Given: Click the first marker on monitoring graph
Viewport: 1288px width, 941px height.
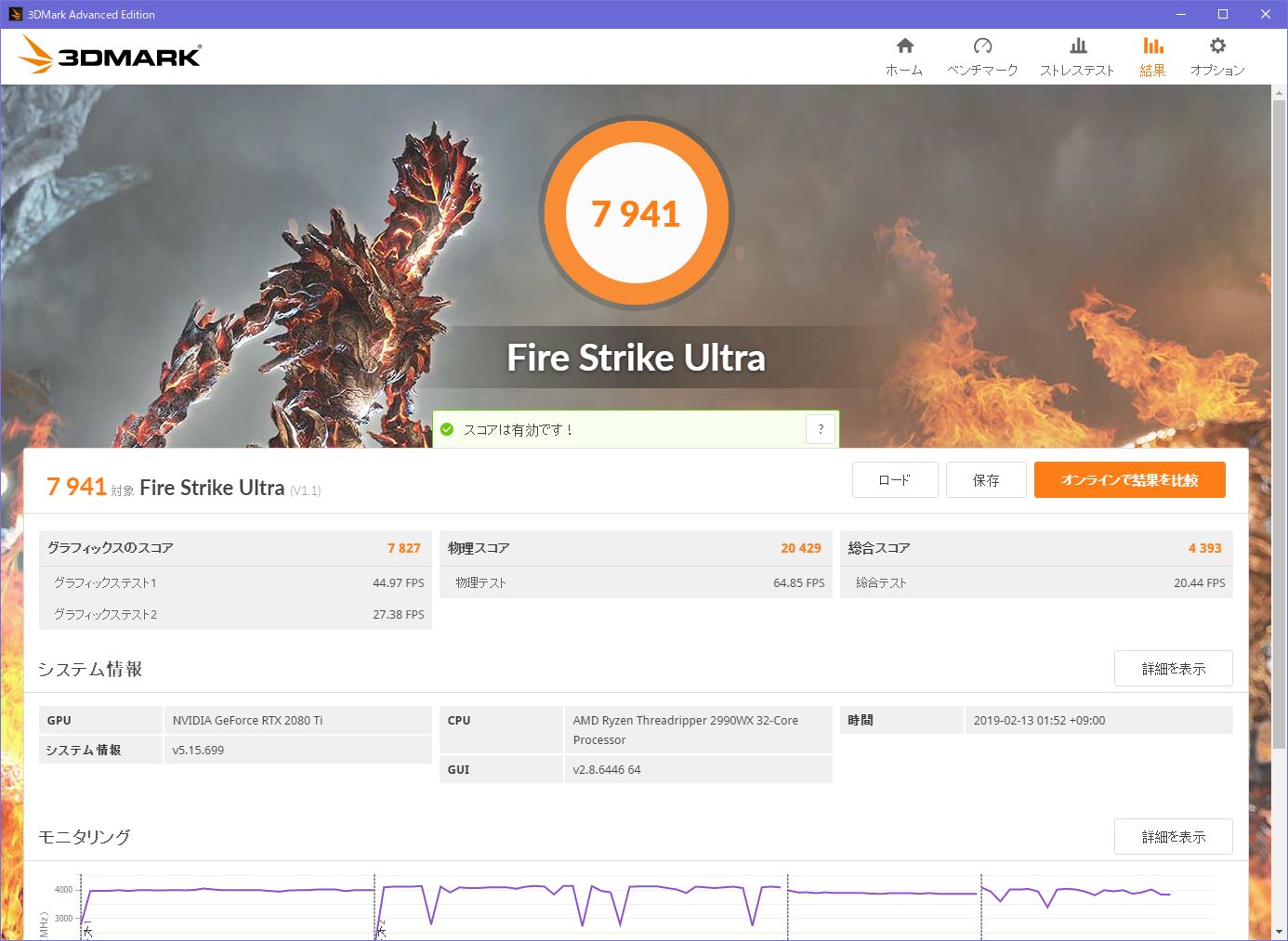Looking at the screenshot, I should point(87,928).
